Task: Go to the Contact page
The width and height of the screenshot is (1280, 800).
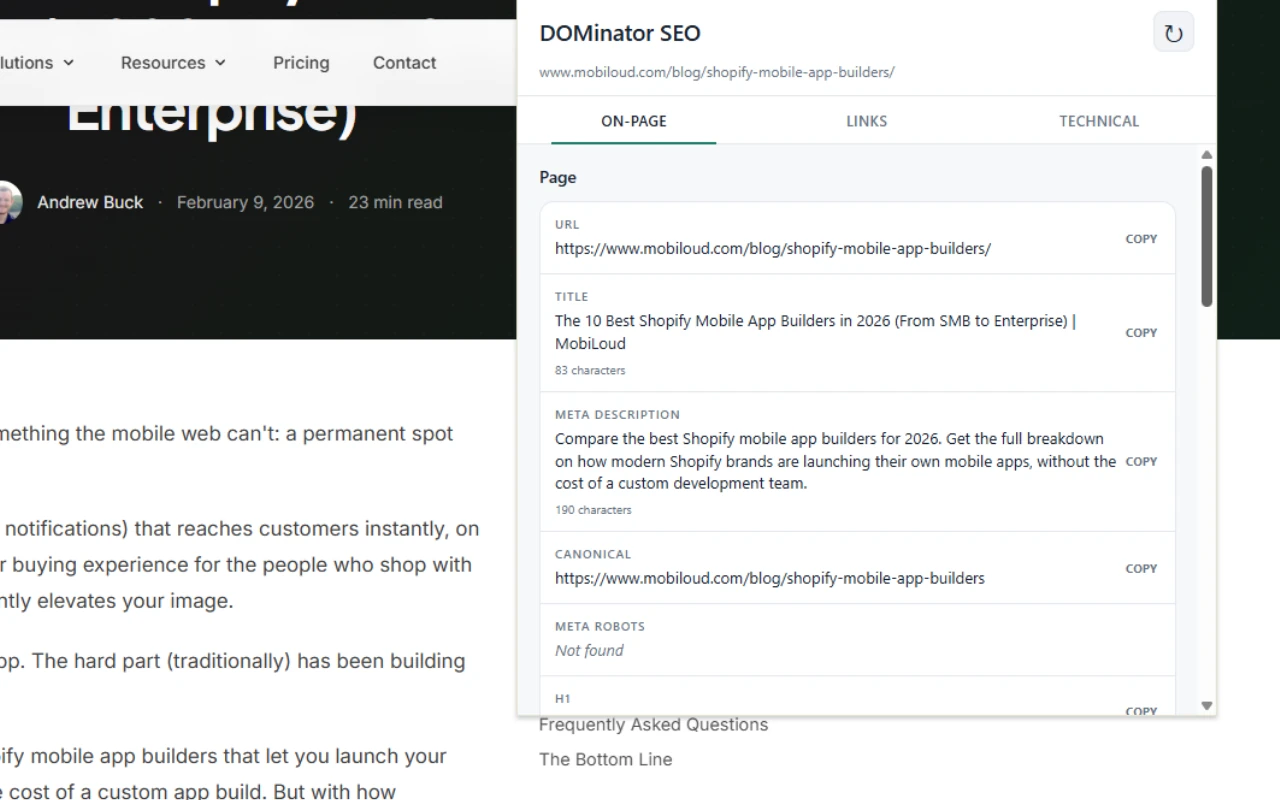Action: pyautogui.click(x=404, y=62)
